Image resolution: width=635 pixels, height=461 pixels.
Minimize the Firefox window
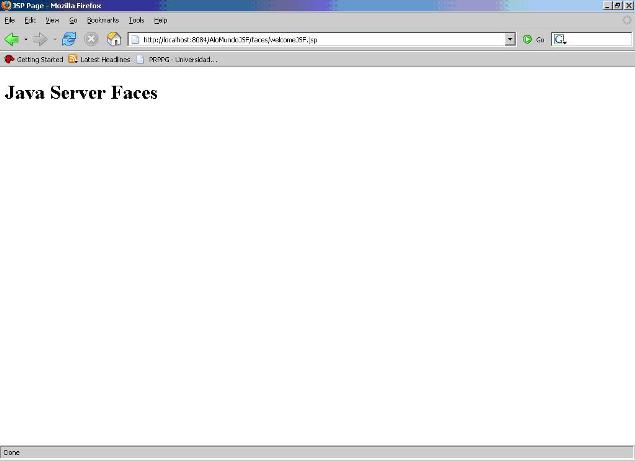pos(607,5)
